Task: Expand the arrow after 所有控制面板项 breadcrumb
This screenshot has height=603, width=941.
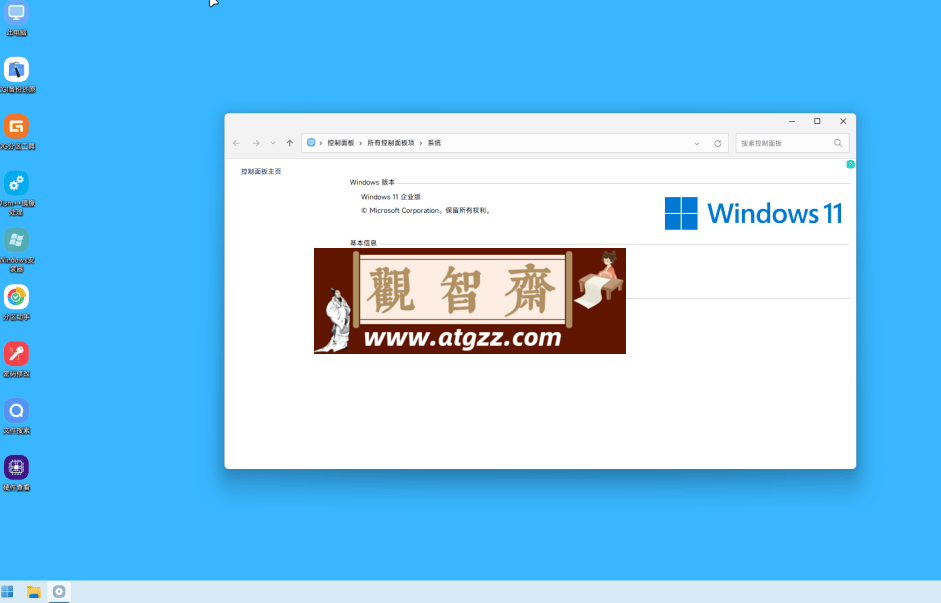Action: 421,143
